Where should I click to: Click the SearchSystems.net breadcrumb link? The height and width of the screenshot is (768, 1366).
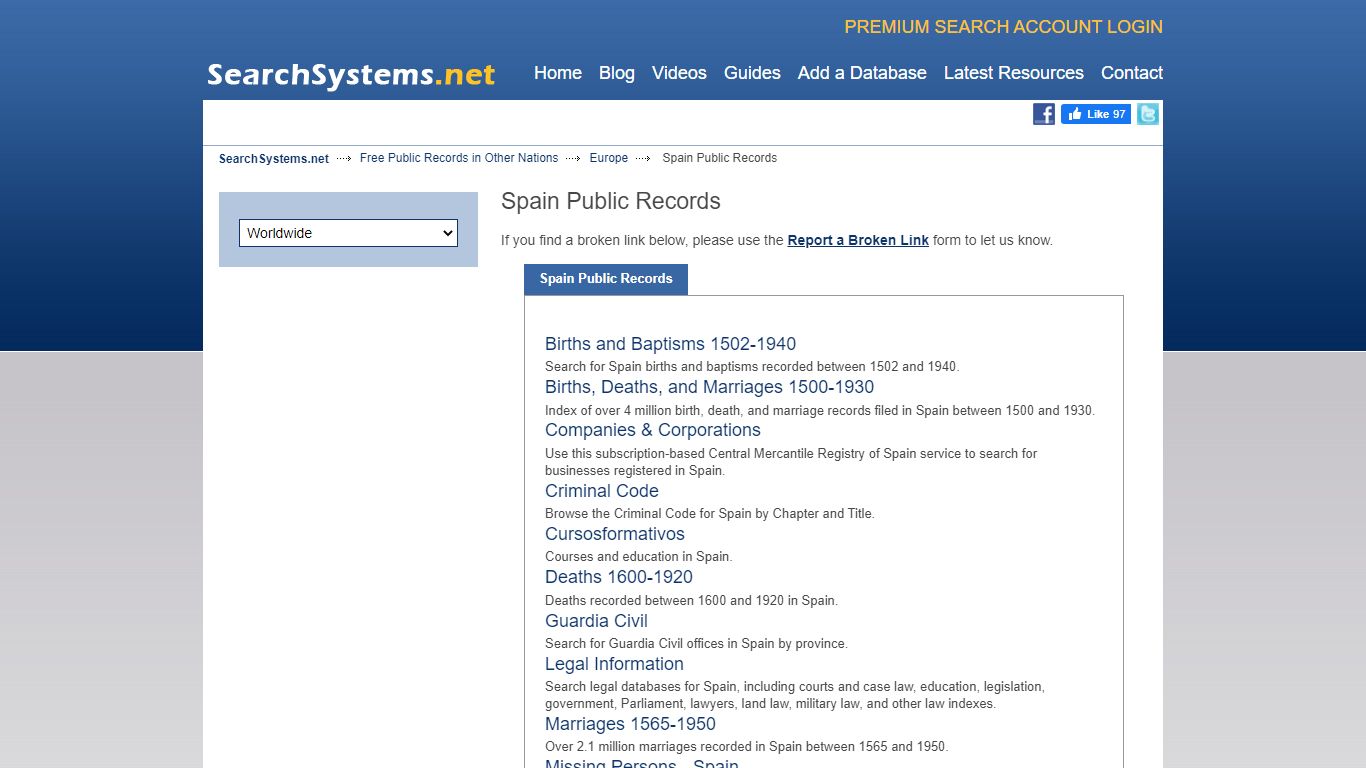coord(274,158)
